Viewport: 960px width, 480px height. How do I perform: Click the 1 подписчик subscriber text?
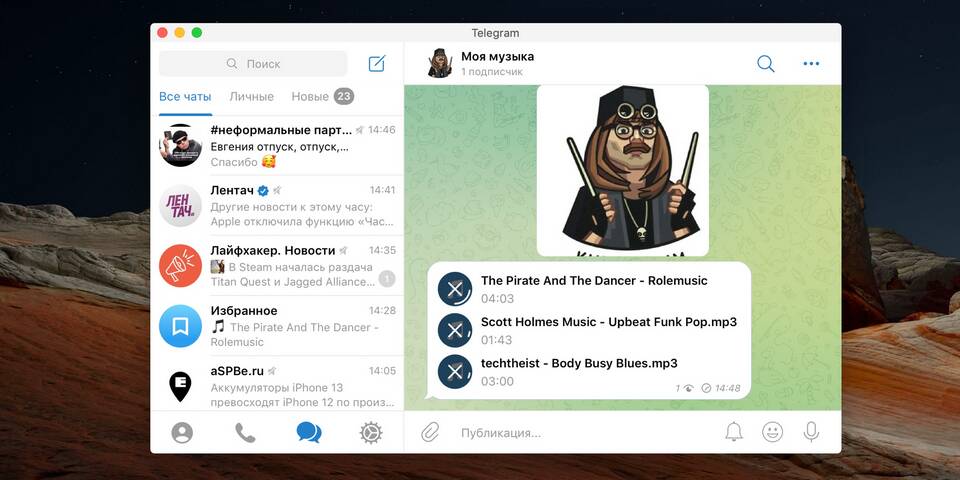coord(492,72)
